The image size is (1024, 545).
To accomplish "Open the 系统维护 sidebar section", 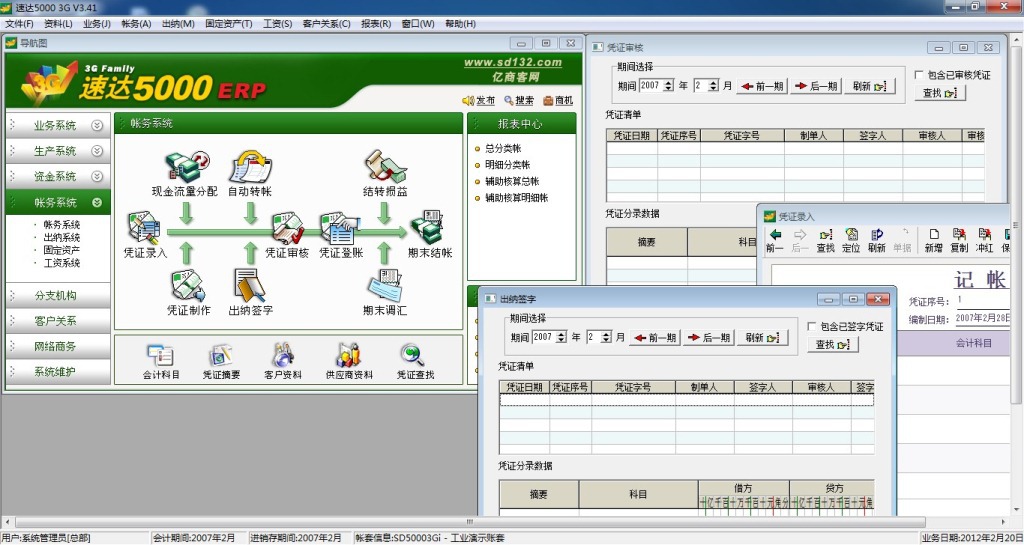I will point(57,371).
